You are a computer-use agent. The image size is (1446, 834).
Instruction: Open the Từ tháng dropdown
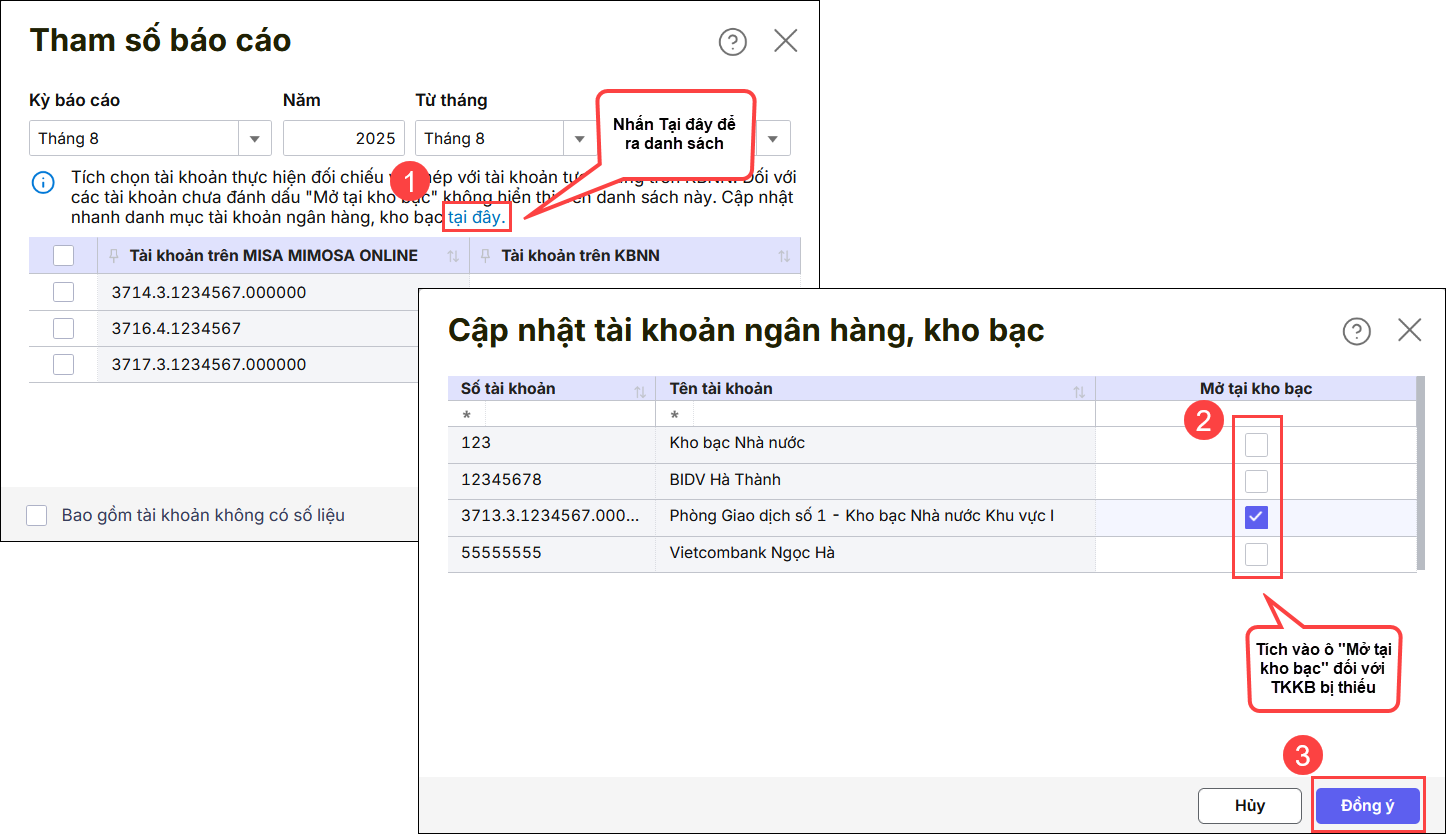[577, 139]
